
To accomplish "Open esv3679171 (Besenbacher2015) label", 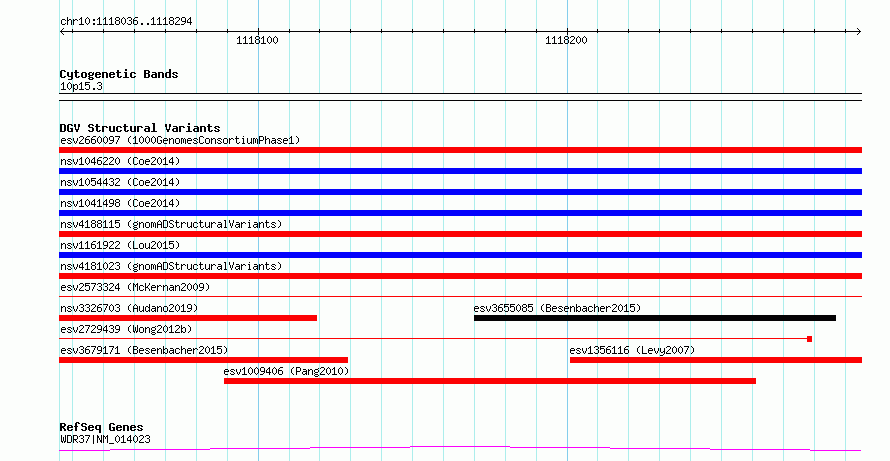I will click(x=144, y=350).
